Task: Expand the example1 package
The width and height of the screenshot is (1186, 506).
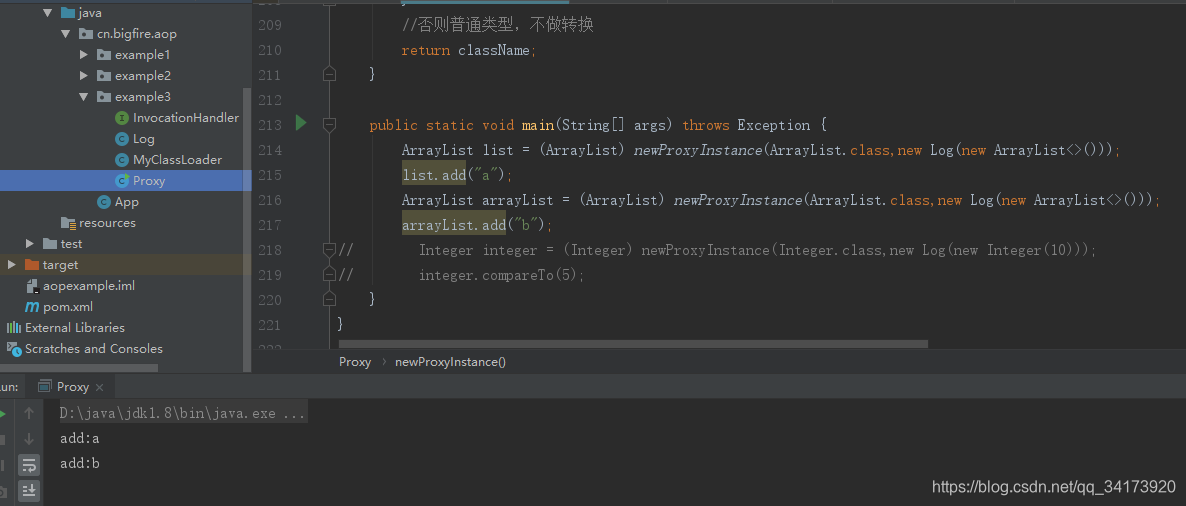Action: [84, 55]
